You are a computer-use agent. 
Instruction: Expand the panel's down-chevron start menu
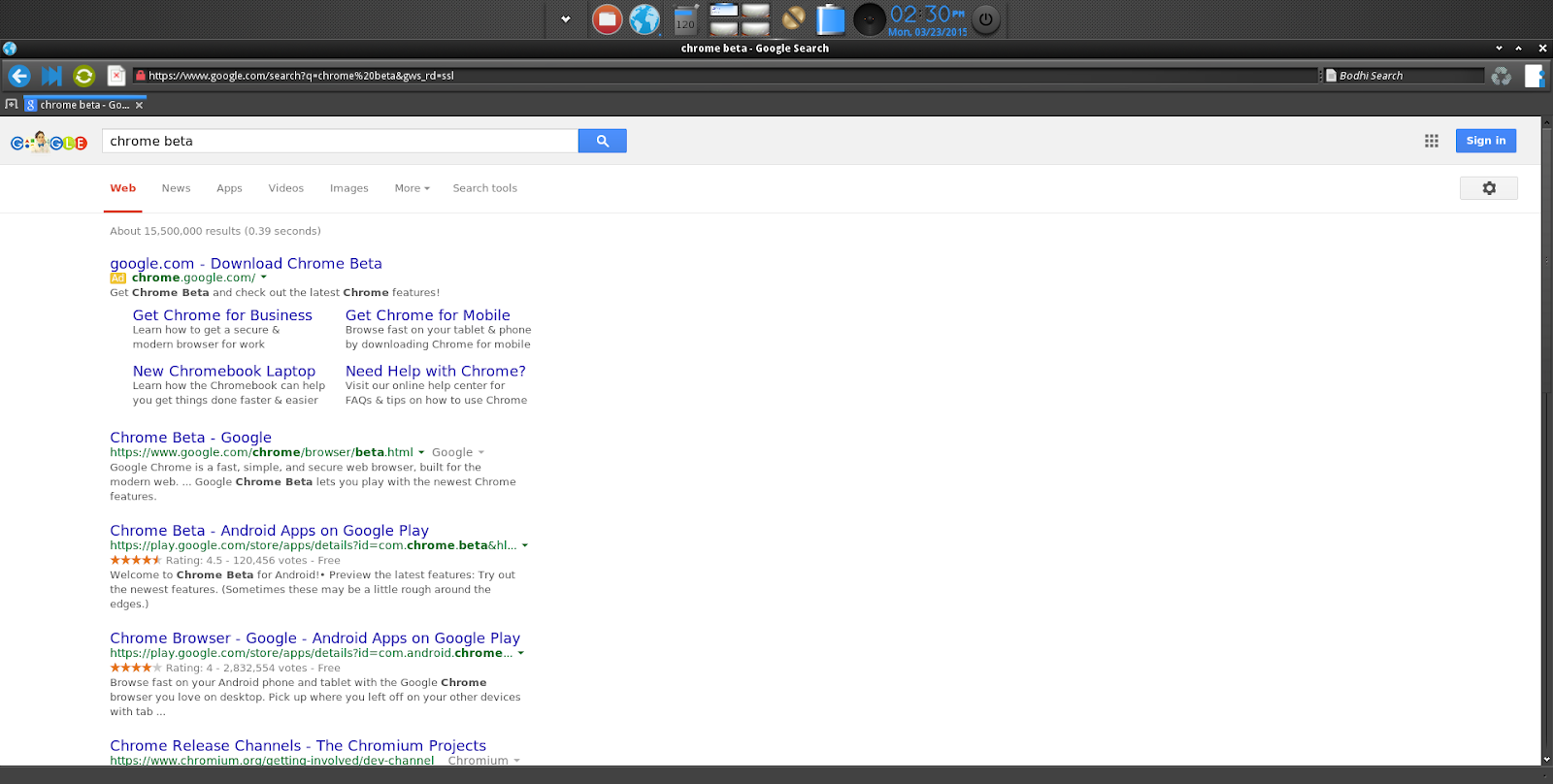point(566,19)
